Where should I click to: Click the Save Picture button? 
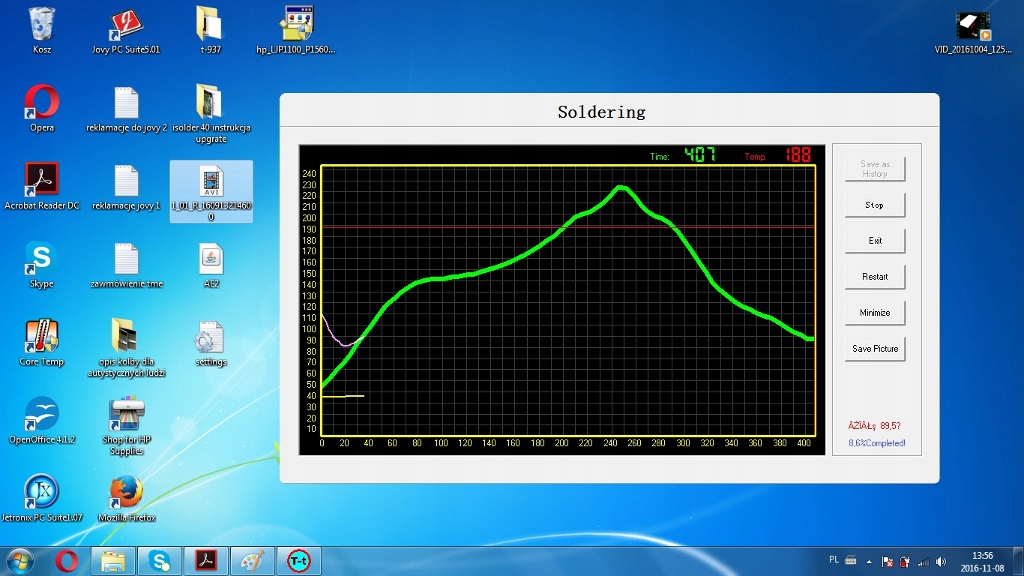(874, 349)
